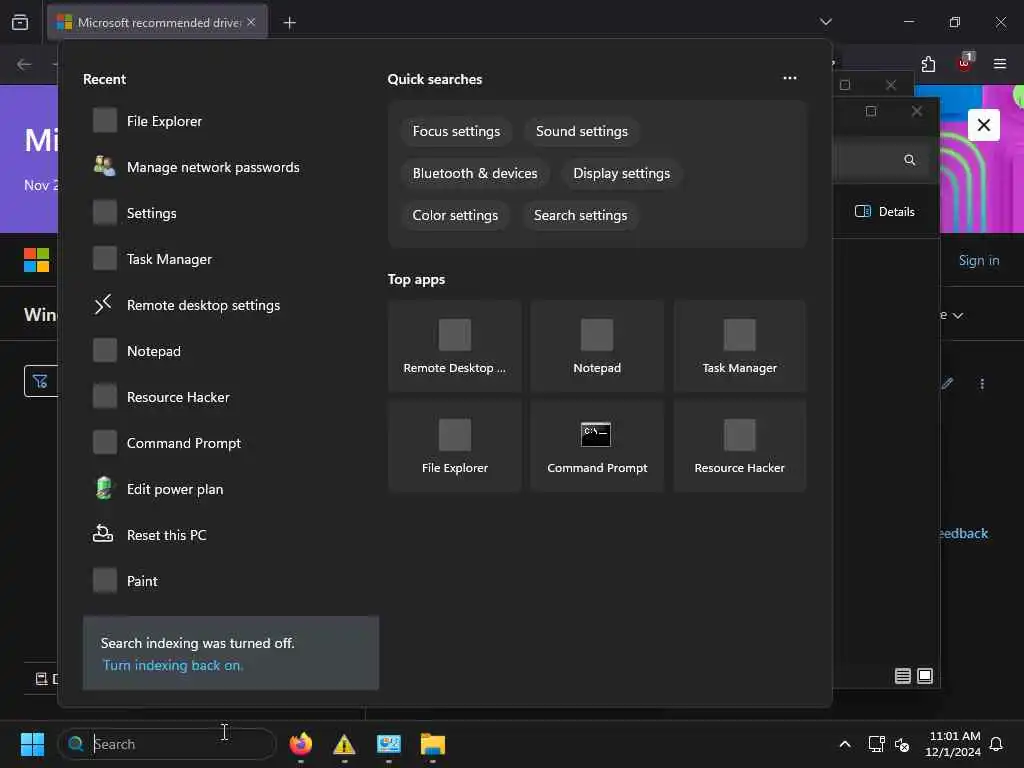Open the notifications bell
Image resolution: width=1024 pixels, height=768 pixels.
tap(997, 744)
